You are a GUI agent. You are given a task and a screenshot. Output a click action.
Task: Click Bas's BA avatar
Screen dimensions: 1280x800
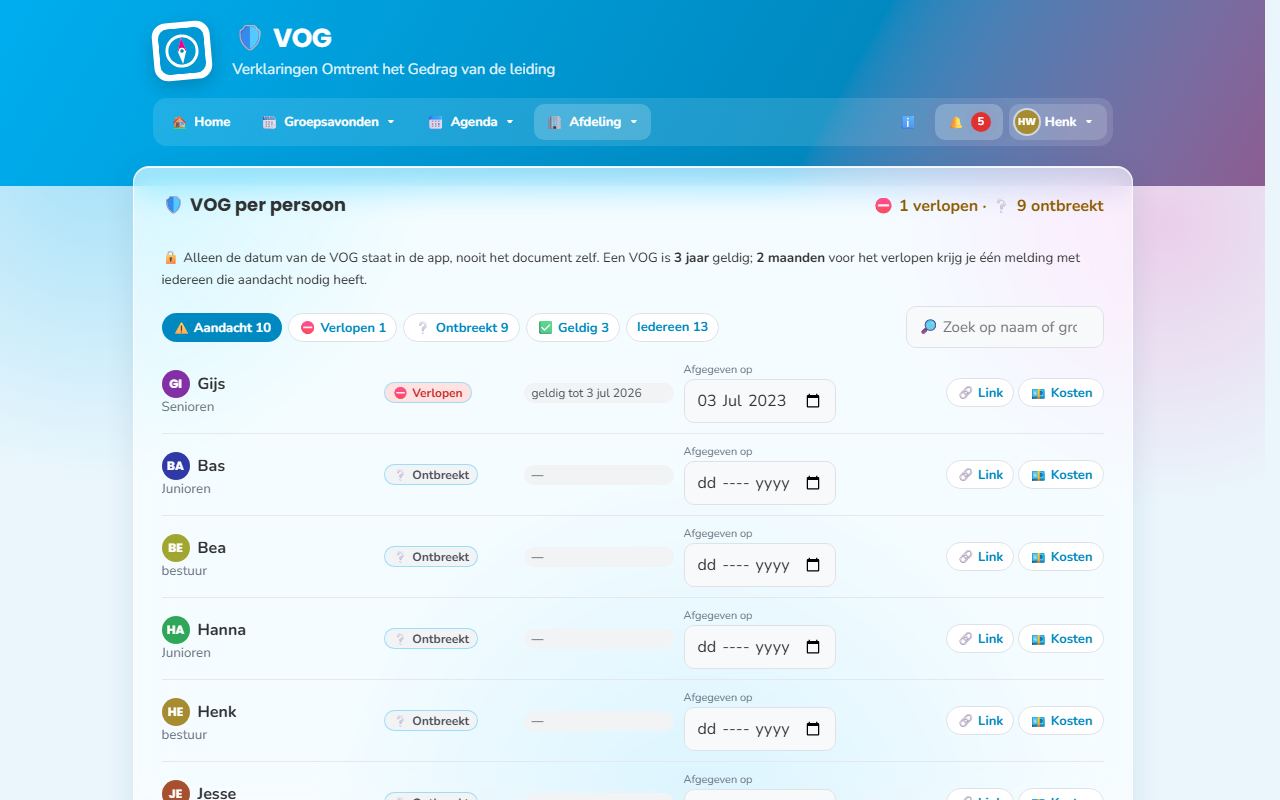(x=176, y=466)
